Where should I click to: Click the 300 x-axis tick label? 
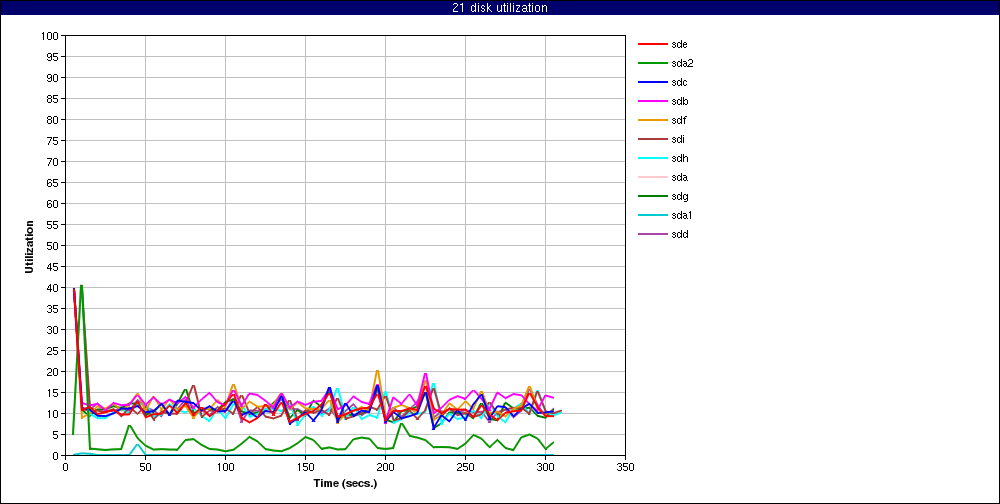545,467
